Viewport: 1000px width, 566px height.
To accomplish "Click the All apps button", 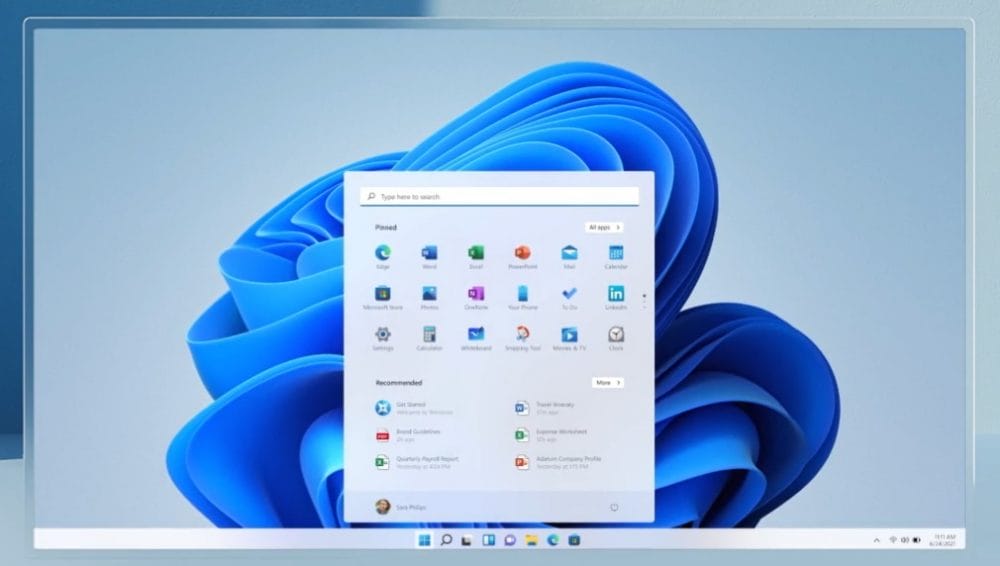I will [x=604, y=227].
